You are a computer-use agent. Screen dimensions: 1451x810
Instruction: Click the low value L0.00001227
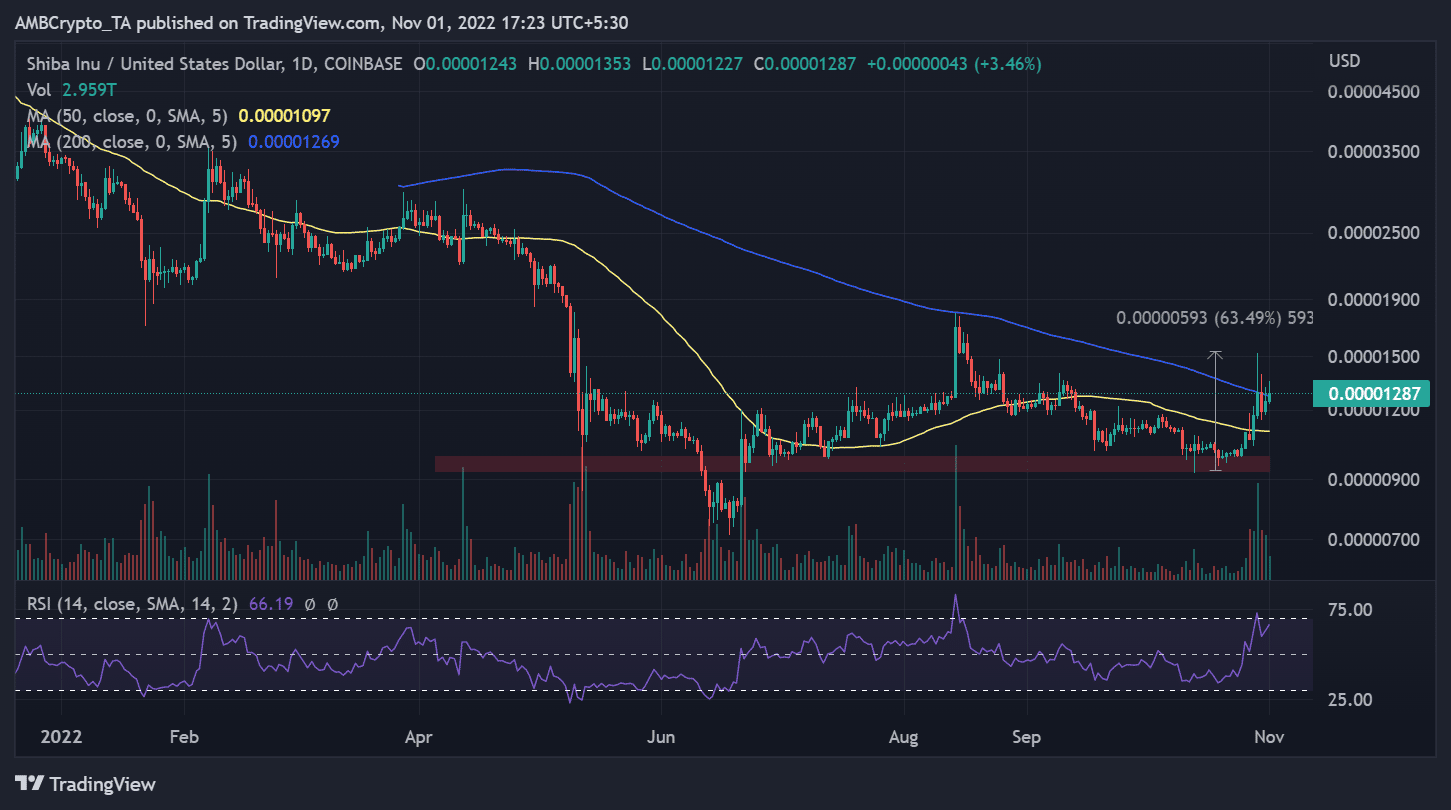[x=694, y=64]
